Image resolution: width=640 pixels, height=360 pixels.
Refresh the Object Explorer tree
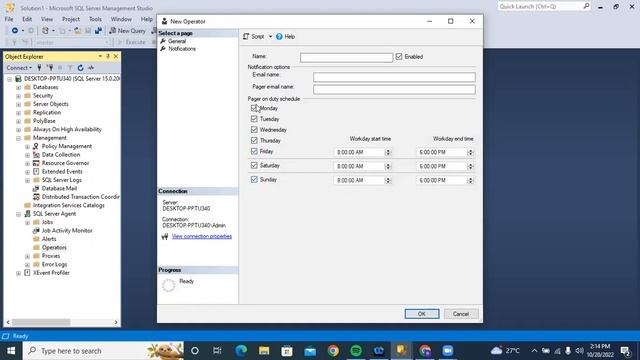80,68
